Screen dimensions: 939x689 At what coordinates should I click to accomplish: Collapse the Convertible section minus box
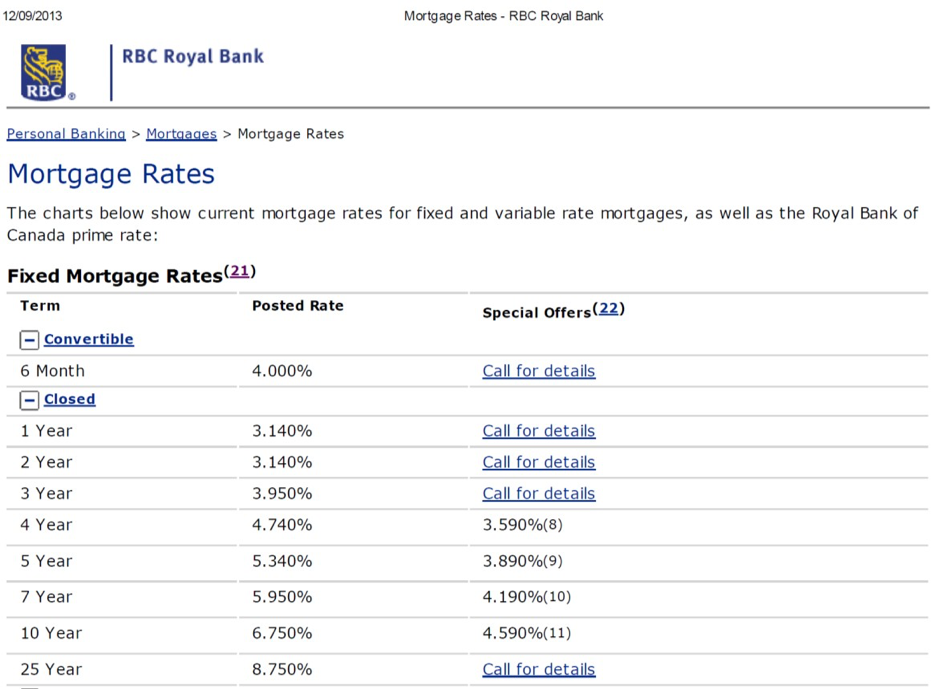click(29, 340)
